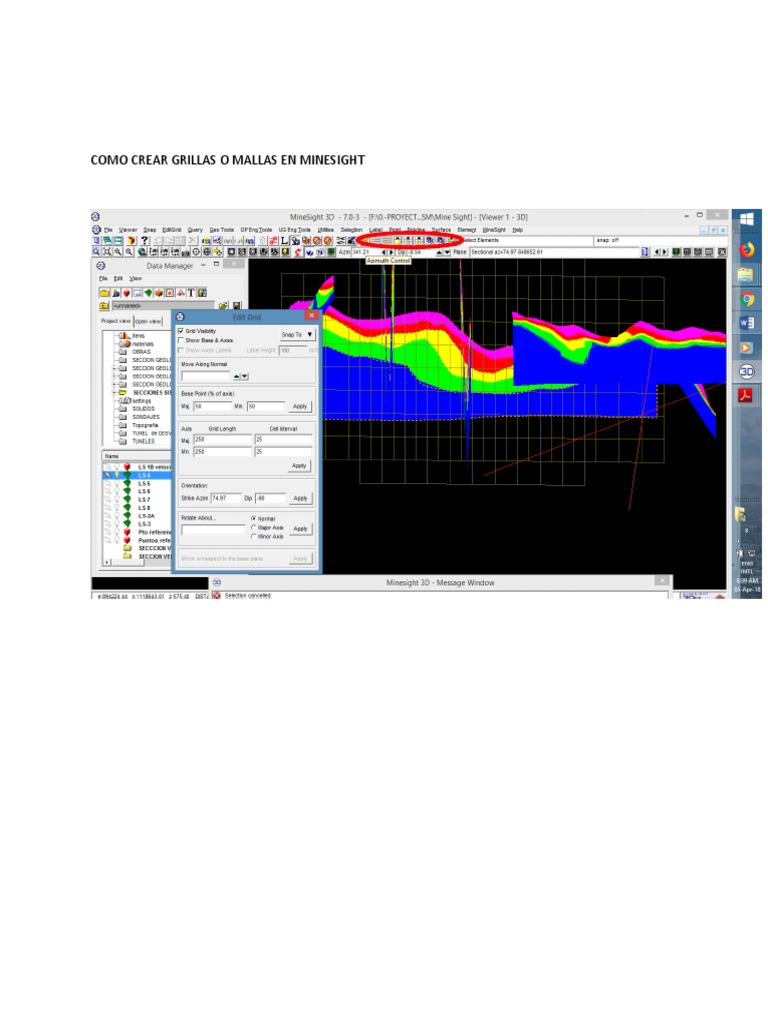
Task: Click the first magnifier zoom toolbar icon
Action: [x=96, y=251]
